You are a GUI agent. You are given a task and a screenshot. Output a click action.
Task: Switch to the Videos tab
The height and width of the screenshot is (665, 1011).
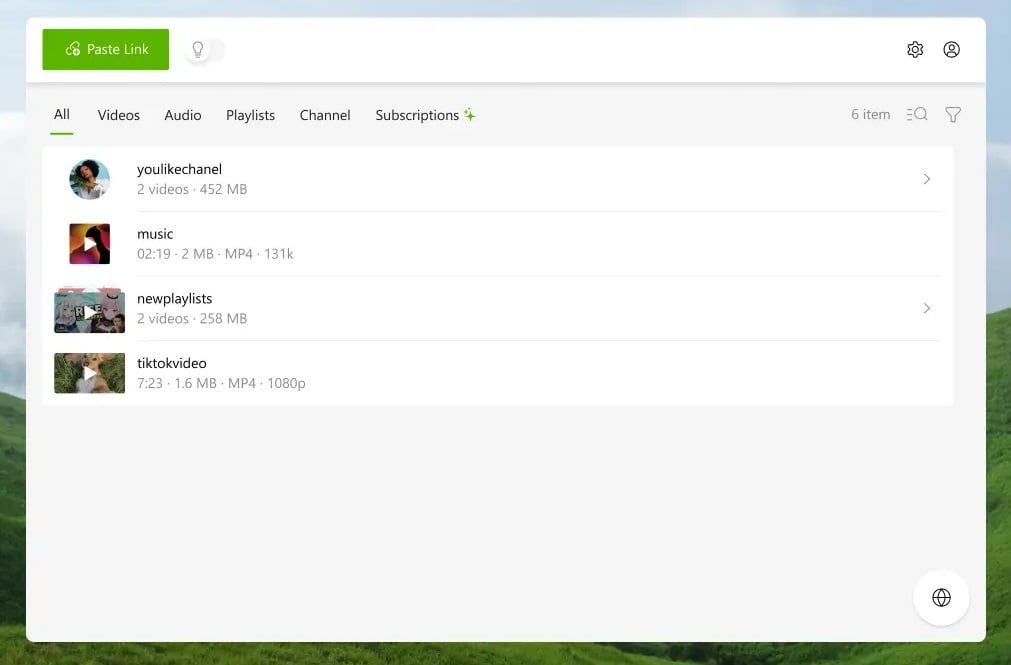click(118, 115)
